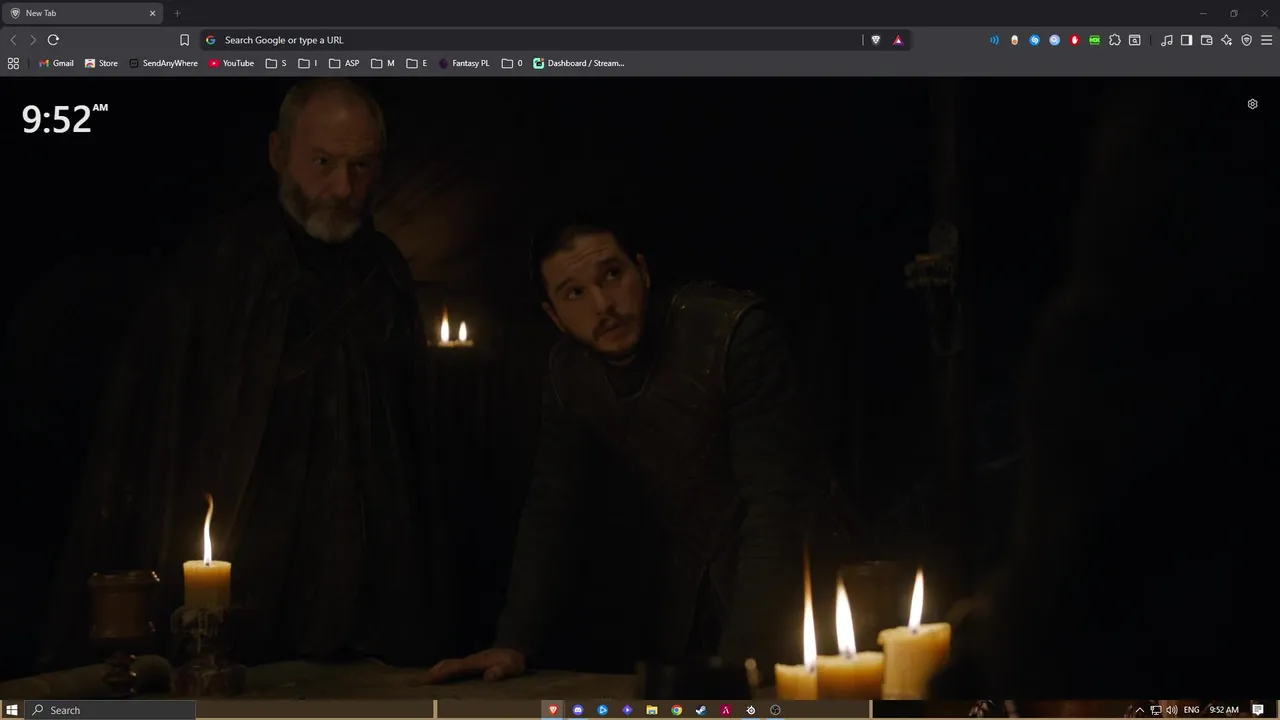Viewport: 1280px width, 720px height.
Task: Open the blue magnifier extension icon
Action: click(1054, 40)
